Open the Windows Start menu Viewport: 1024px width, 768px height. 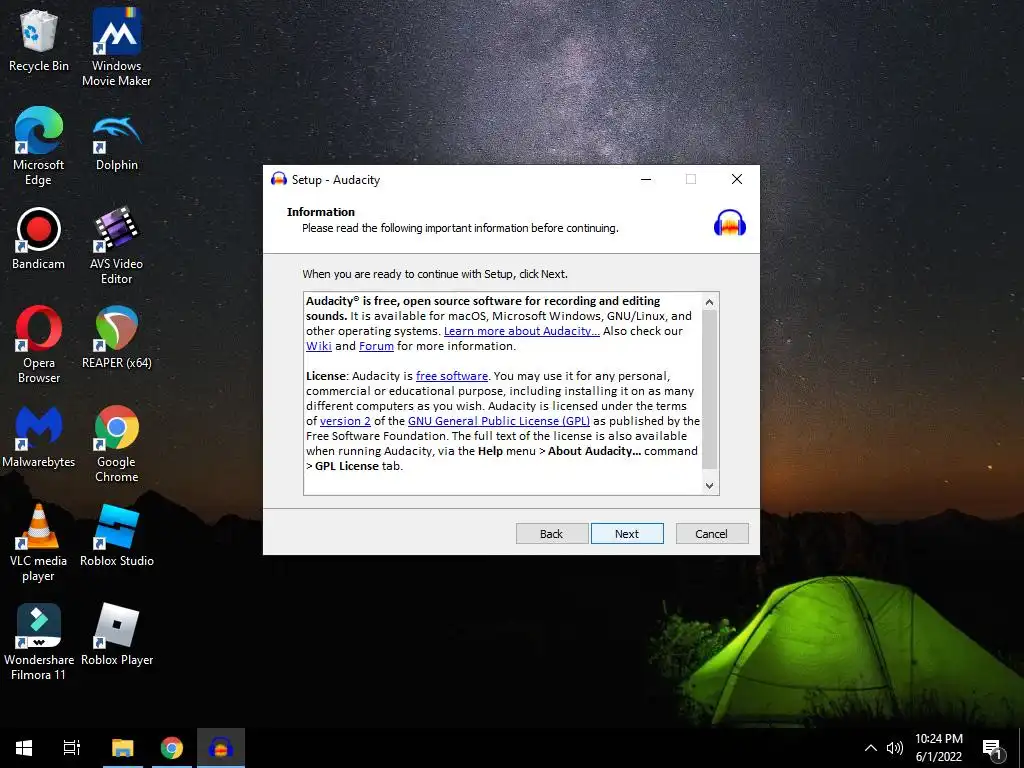[24, 748]
